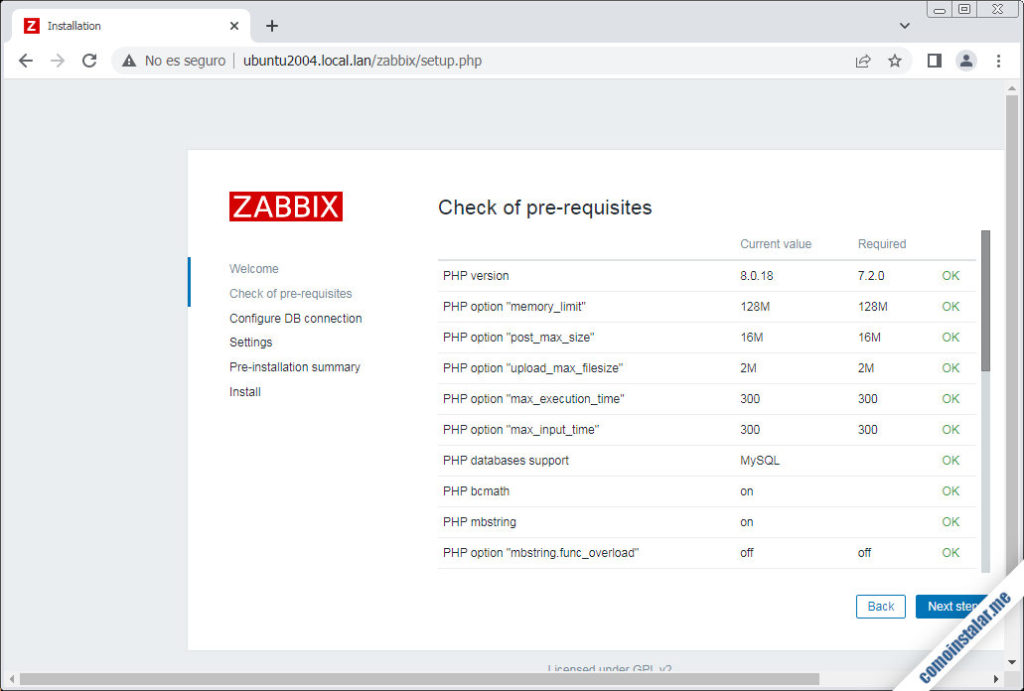The height and width of the screenshot is (691, 1024).
Task: Click the 'Configure DB connection' step
Action: tap(295, 317)
